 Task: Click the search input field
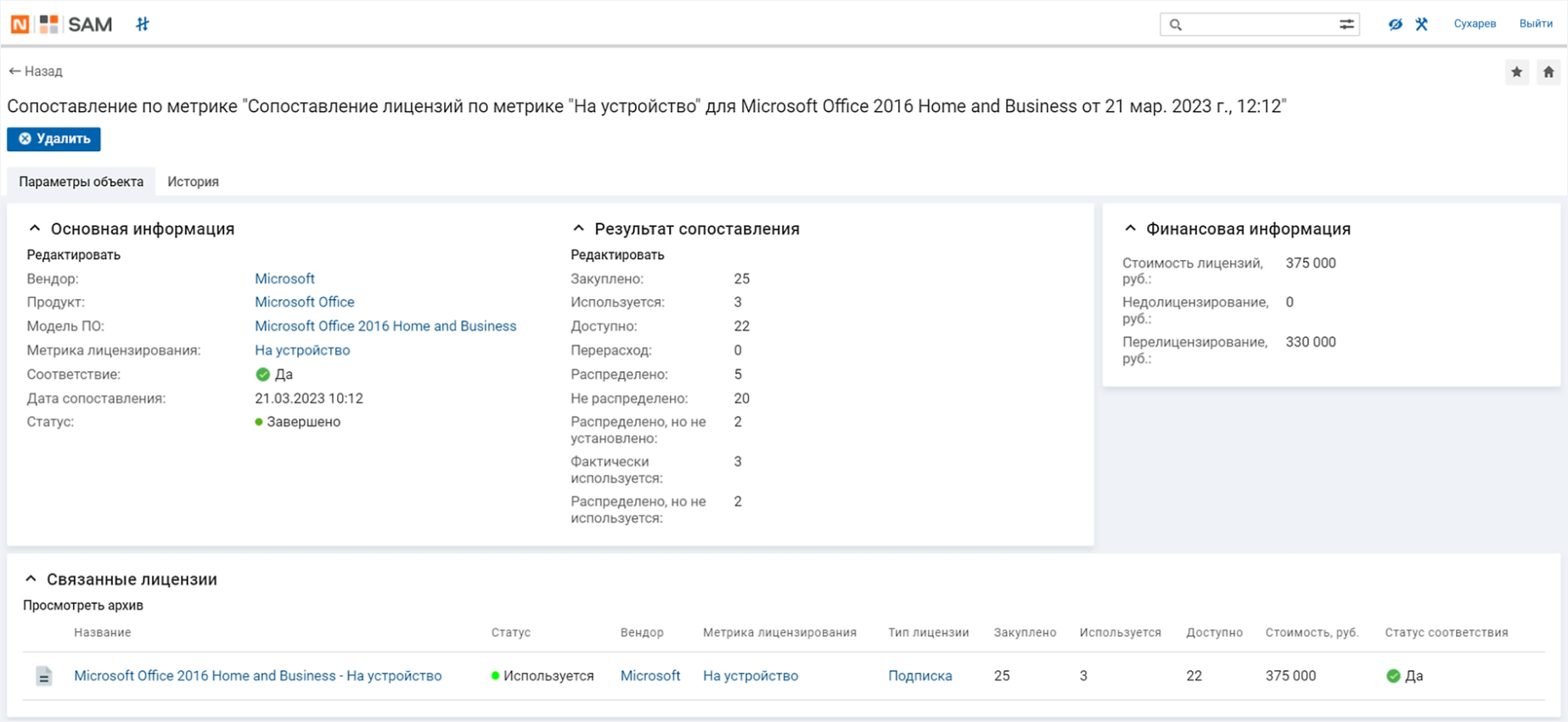1259,25
